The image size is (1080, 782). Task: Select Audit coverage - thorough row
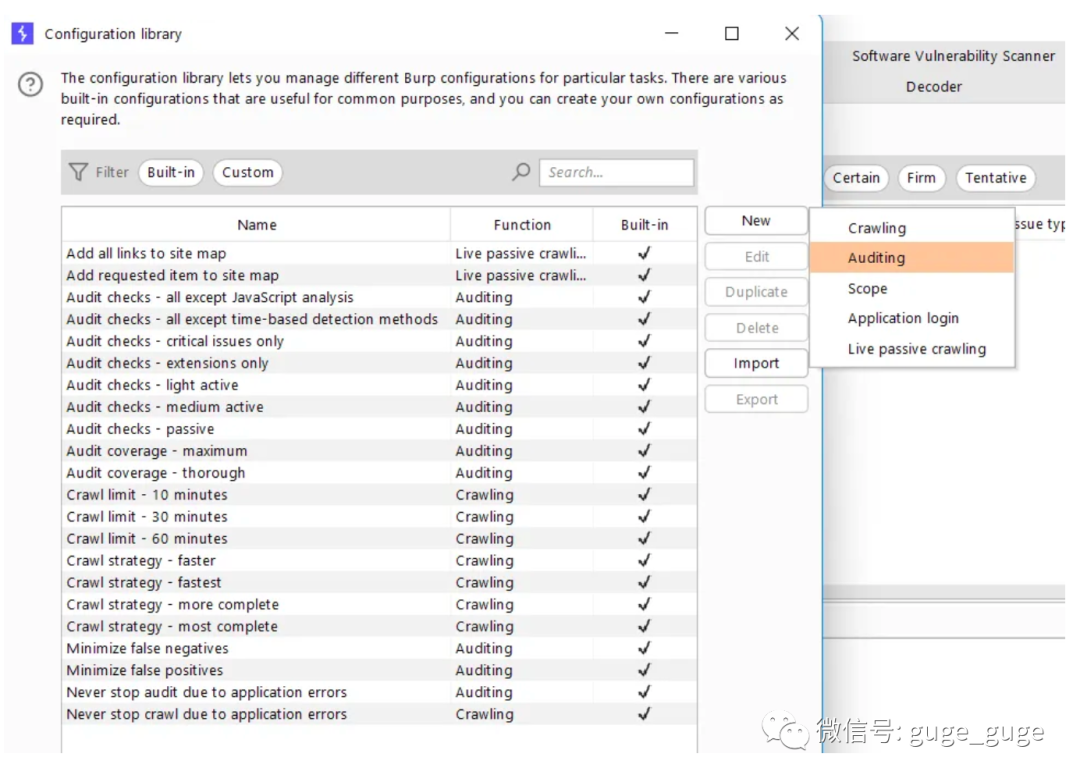pos(379,473)
